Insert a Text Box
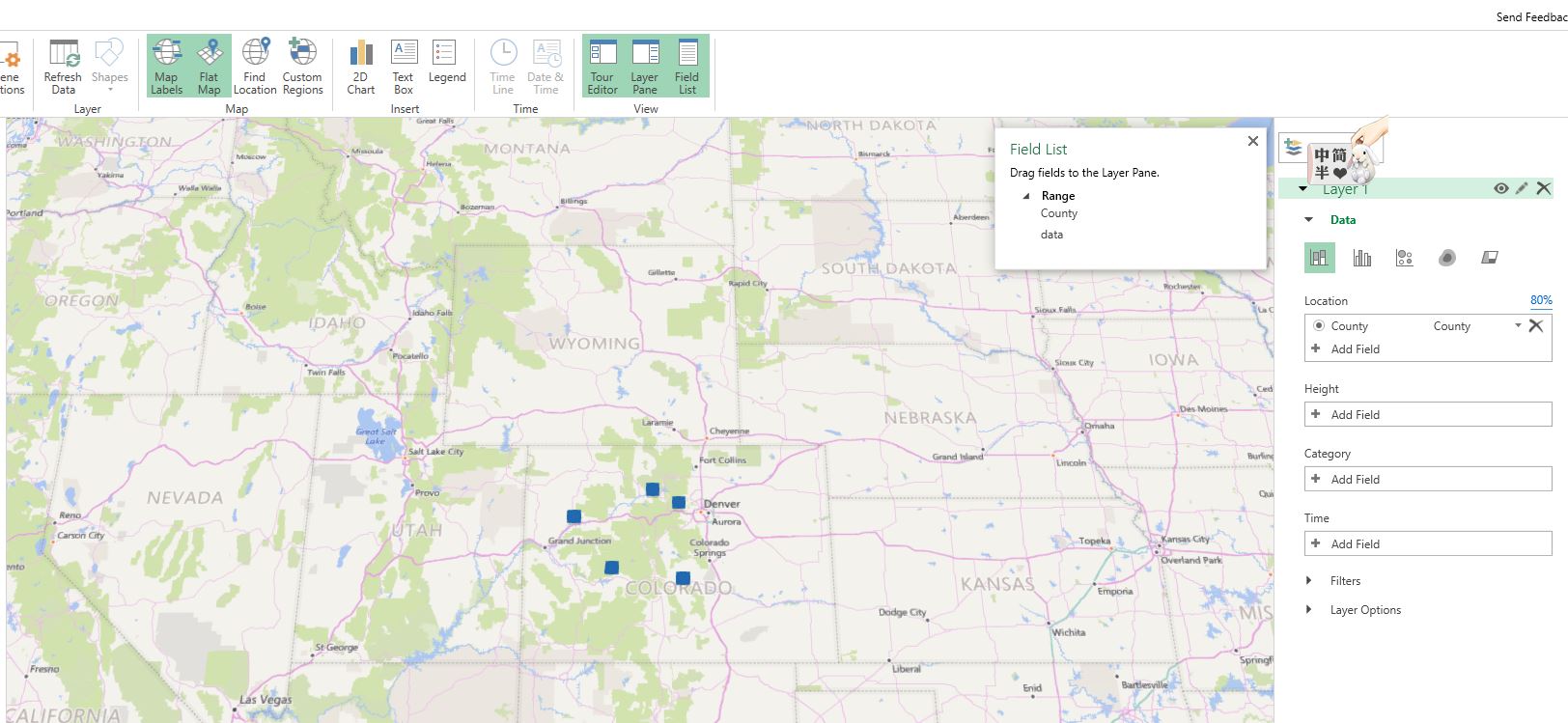Viewport: 1568px width, 723px height. point(403,67)
